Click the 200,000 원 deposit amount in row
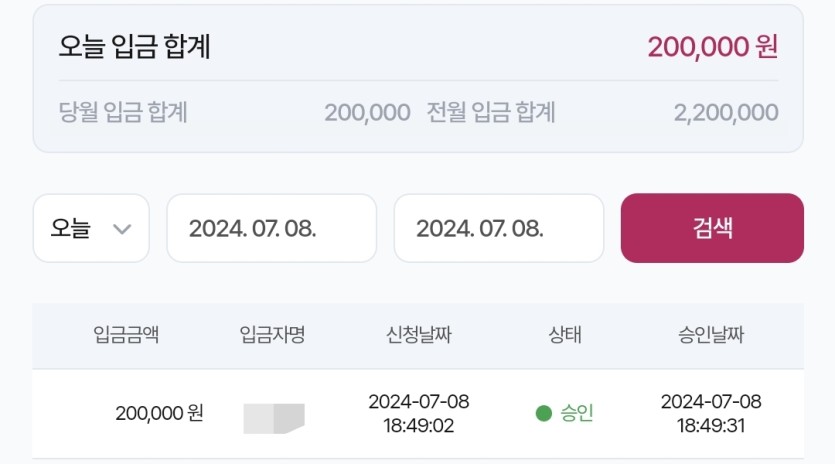Viewport: 835px width, 464px height. (x=159, y=413)
